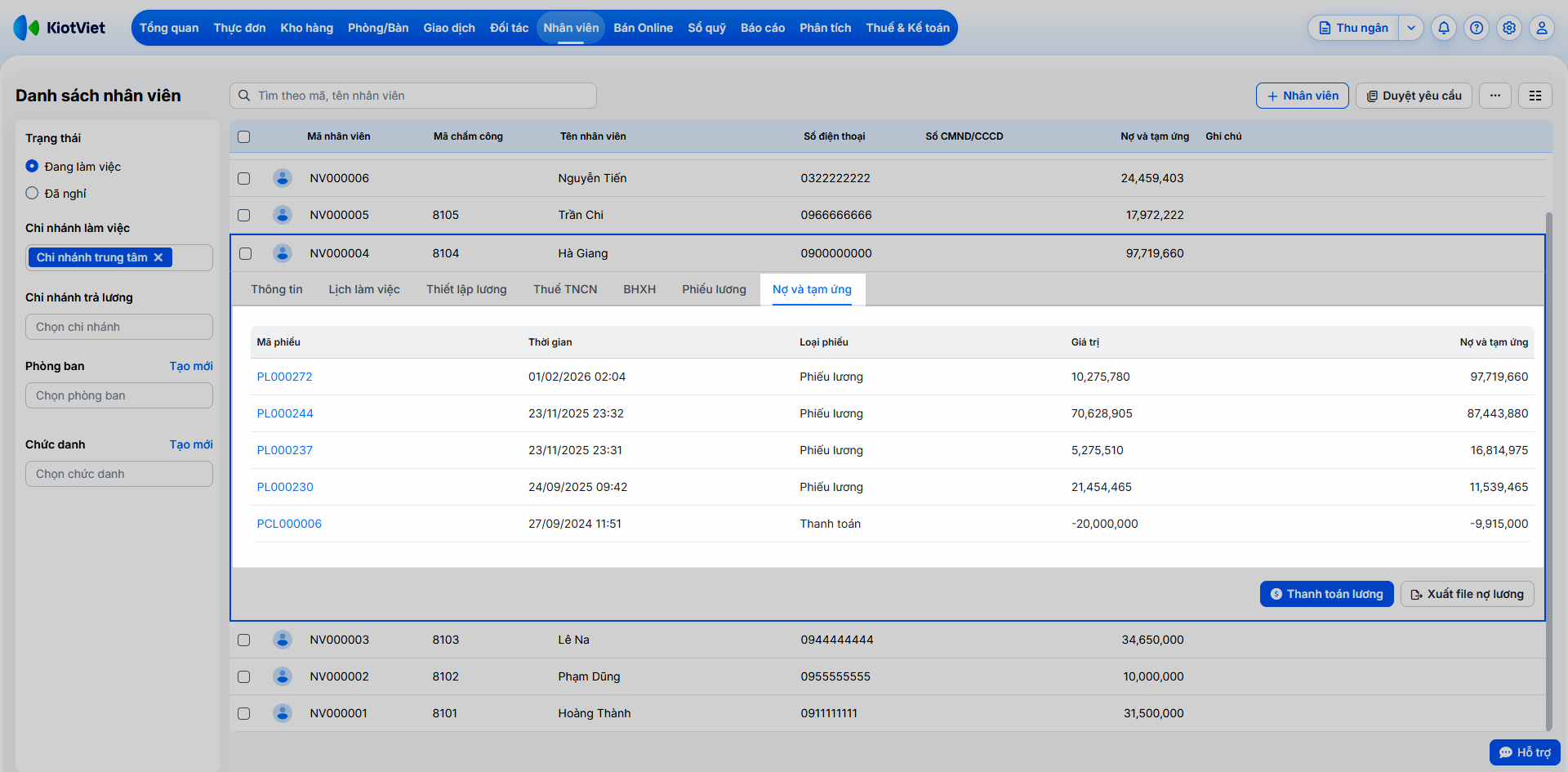
Task: Switch to the Phiếu lương tab
Action: pyautogui.click(x=715, y=289)
